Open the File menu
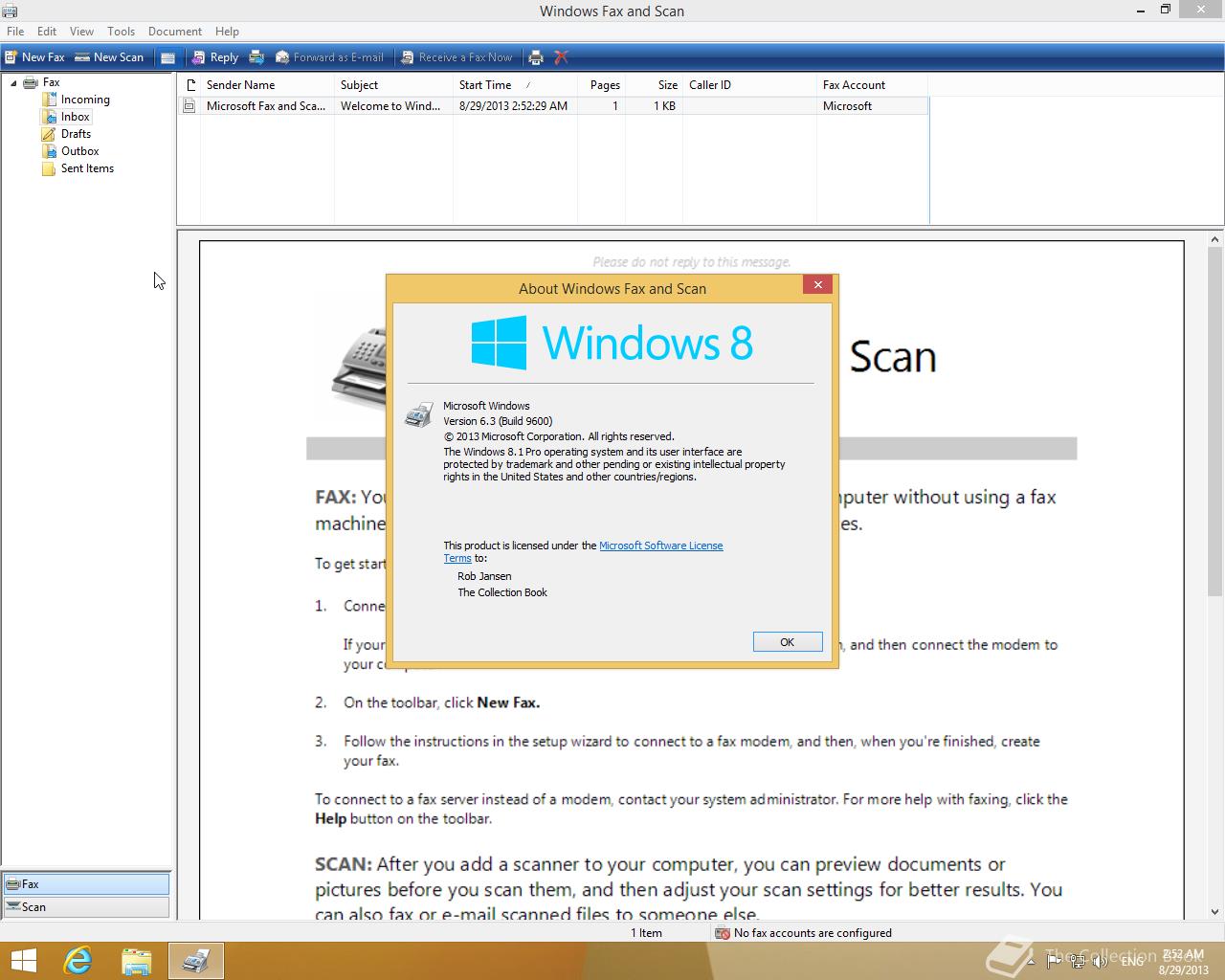 pos(15,32)
